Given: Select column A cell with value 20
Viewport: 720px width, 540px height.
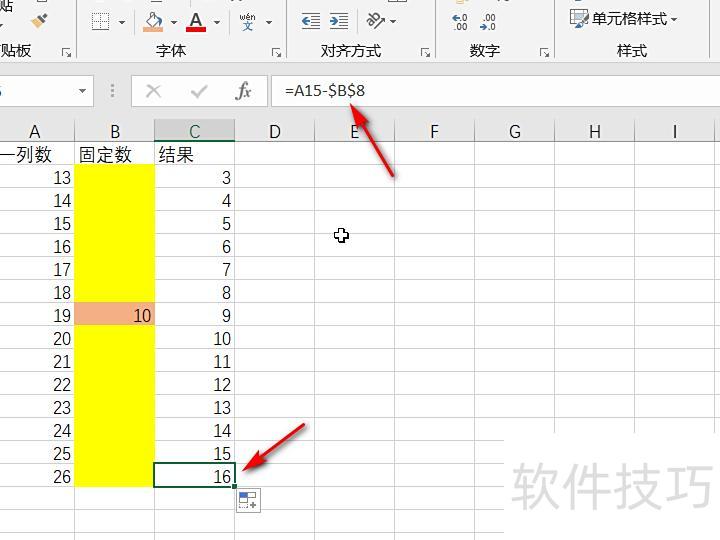Looking at the screenshot, I should pyautogui.click(x=37, y=338).
